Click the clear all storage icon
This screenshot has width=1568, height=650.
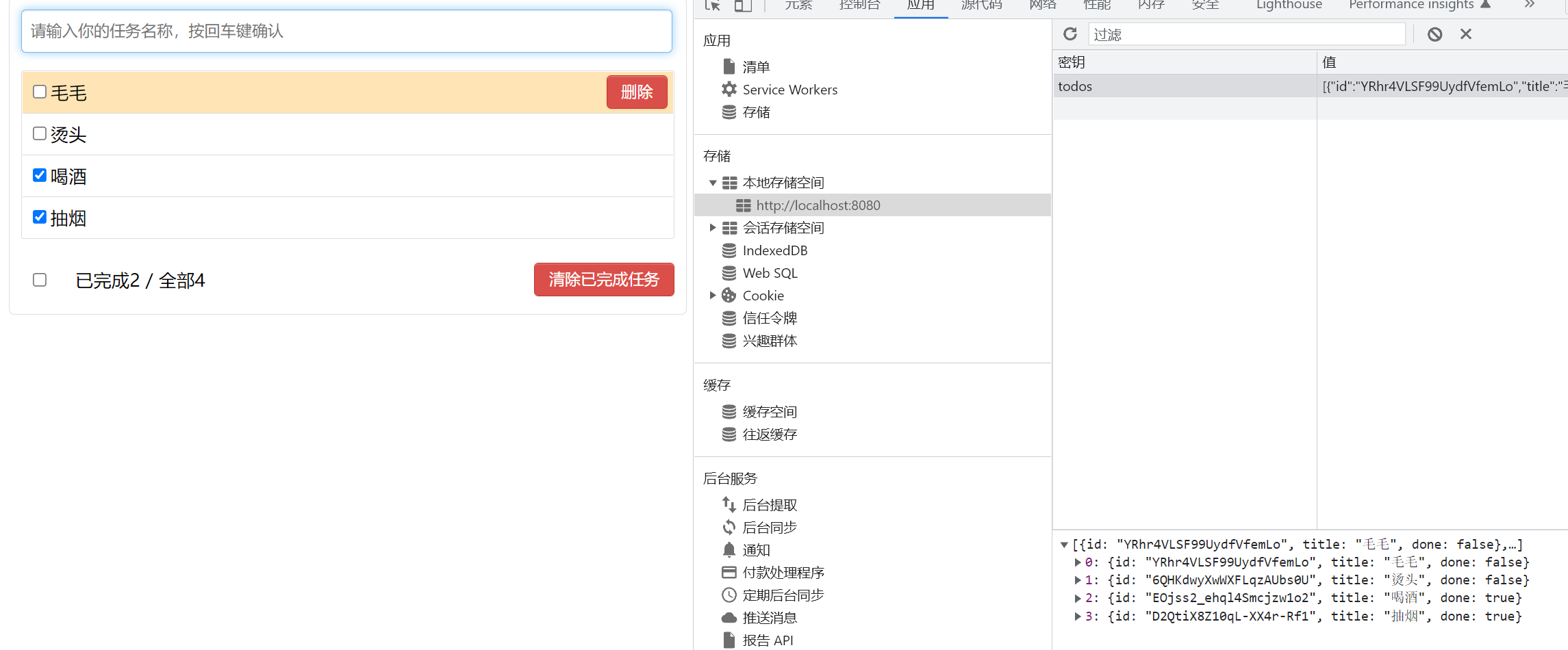click(x=1434, y=34)
